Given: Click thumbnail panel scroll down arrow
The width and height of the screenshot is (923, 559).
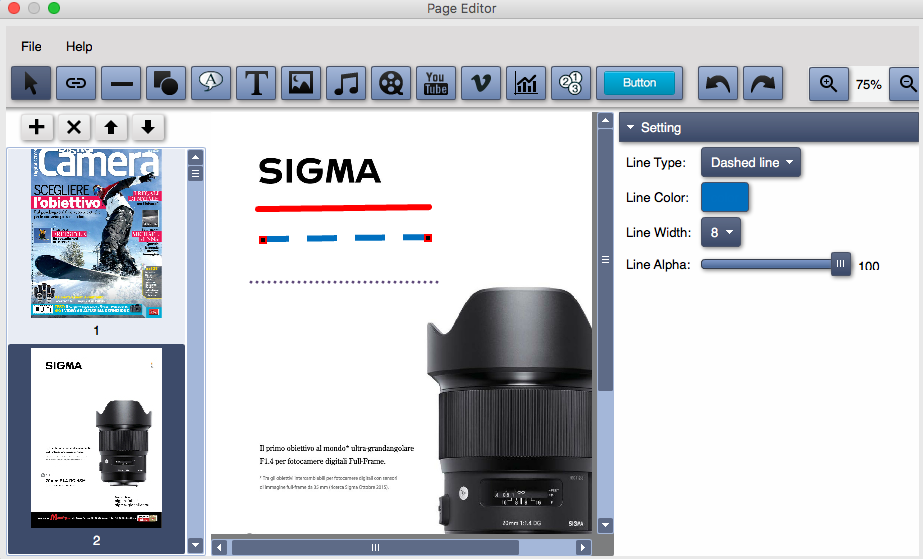Looking at the screenshot, I should click(195, 545).
